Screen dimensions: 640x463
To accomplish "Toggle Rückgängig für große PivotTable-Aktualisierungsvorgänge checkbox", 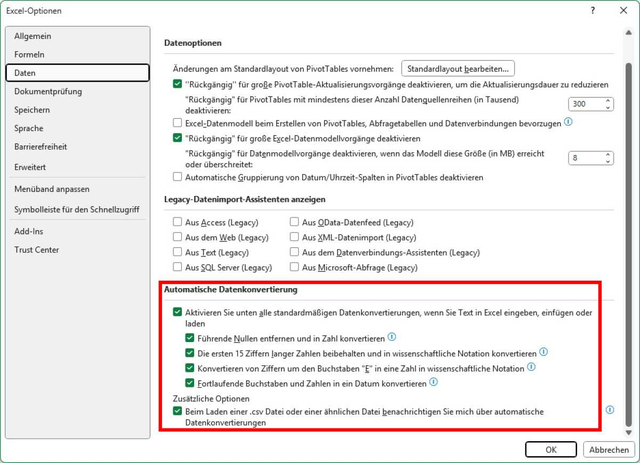I will (x=177, y=84).
